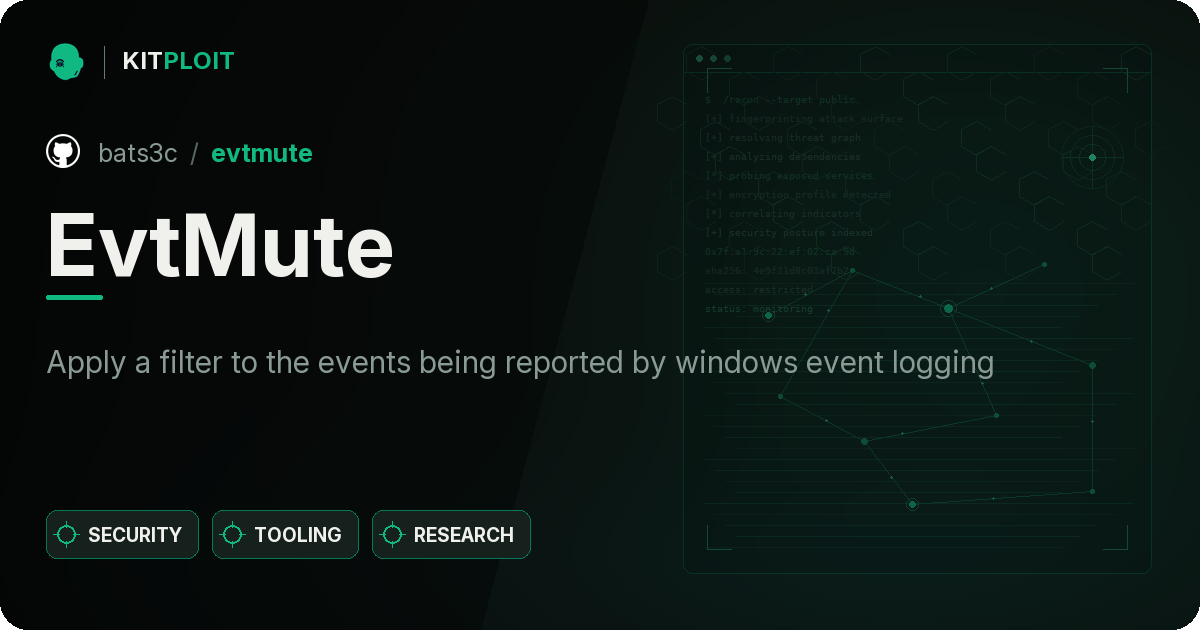Select the 'security posture indexed' terminal line
This screenshot has height=630, width=1200.
pos(788,232)
